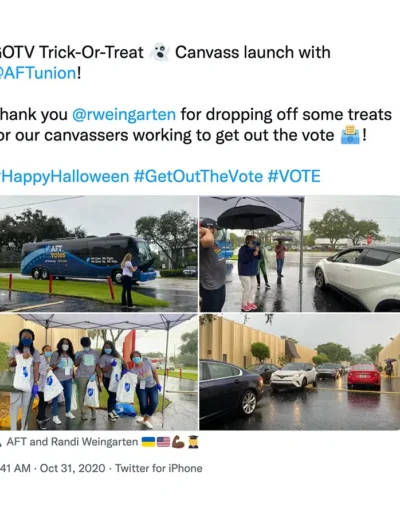Click the US flag emoji
Viewport: 400px width, 516px height.
[x=163, y=442]
